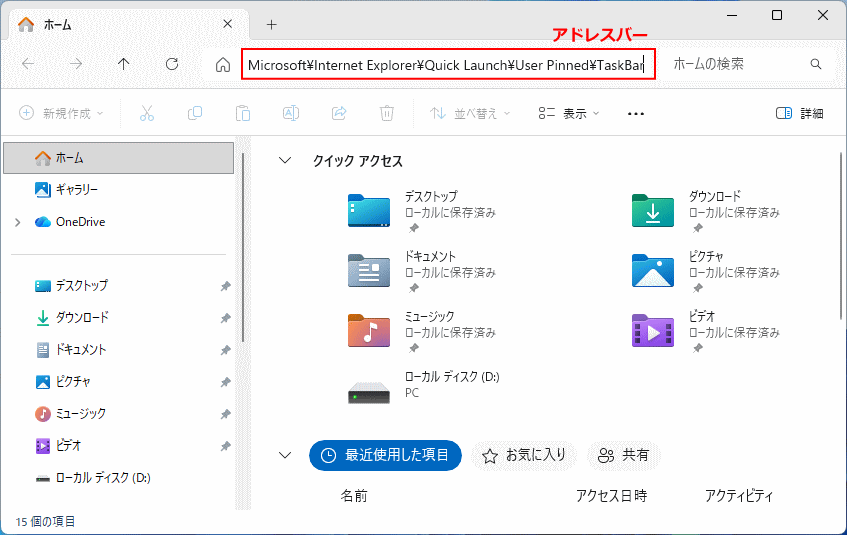Select ミュージック folder icon in Quick Access
Screen dimensions: 847x535
pos(368,330)
